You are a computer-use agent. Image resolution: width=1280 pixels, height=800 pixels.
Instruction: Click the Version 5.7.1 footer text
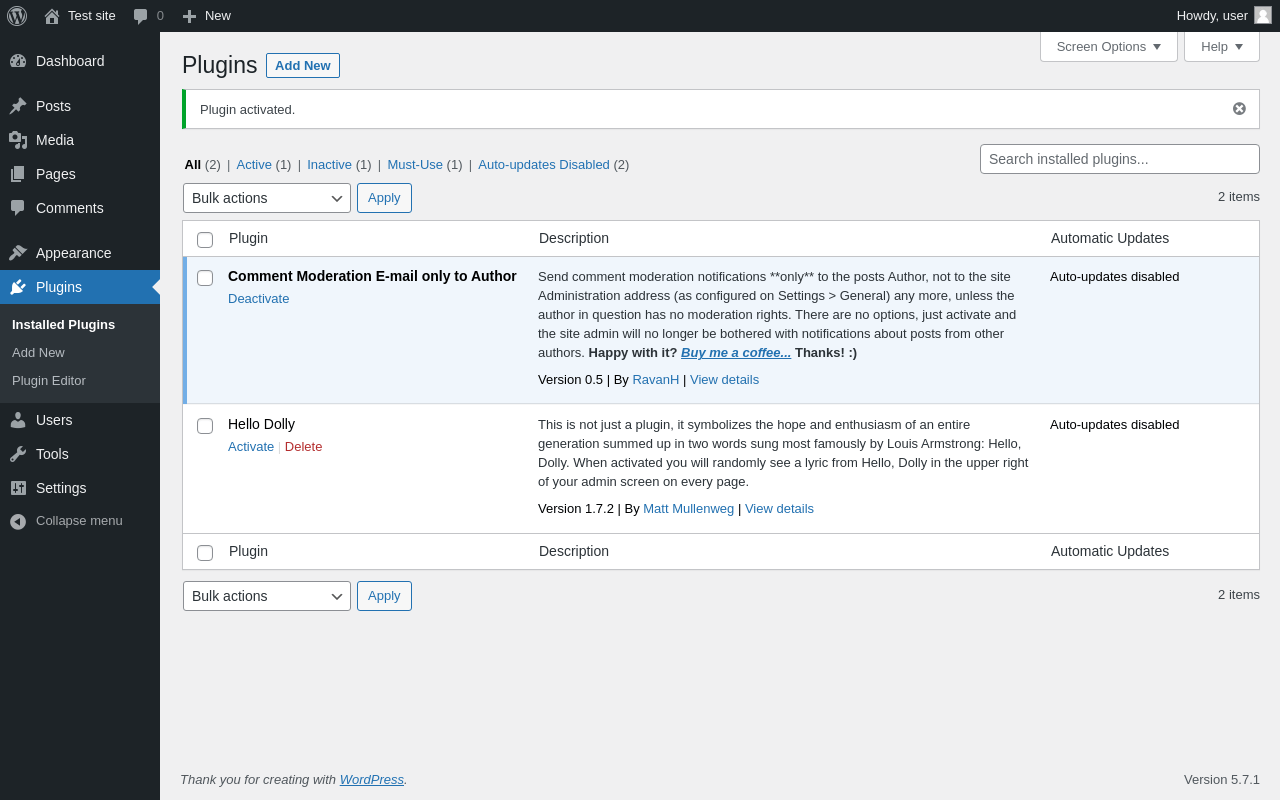(1222, 780)
